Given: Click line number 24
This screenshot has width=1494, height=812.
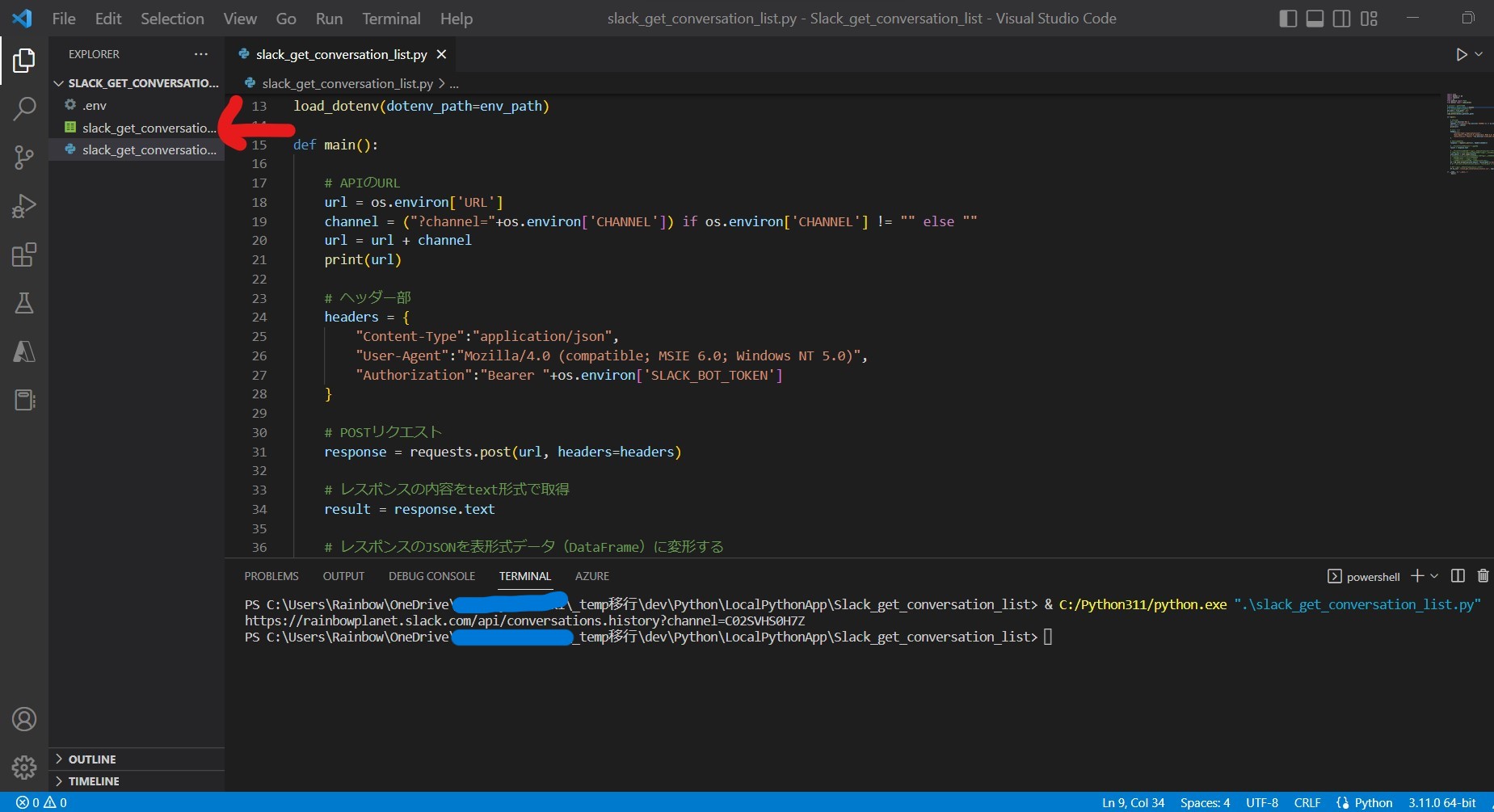Looking at the screenshot, I should click(259, 317).
